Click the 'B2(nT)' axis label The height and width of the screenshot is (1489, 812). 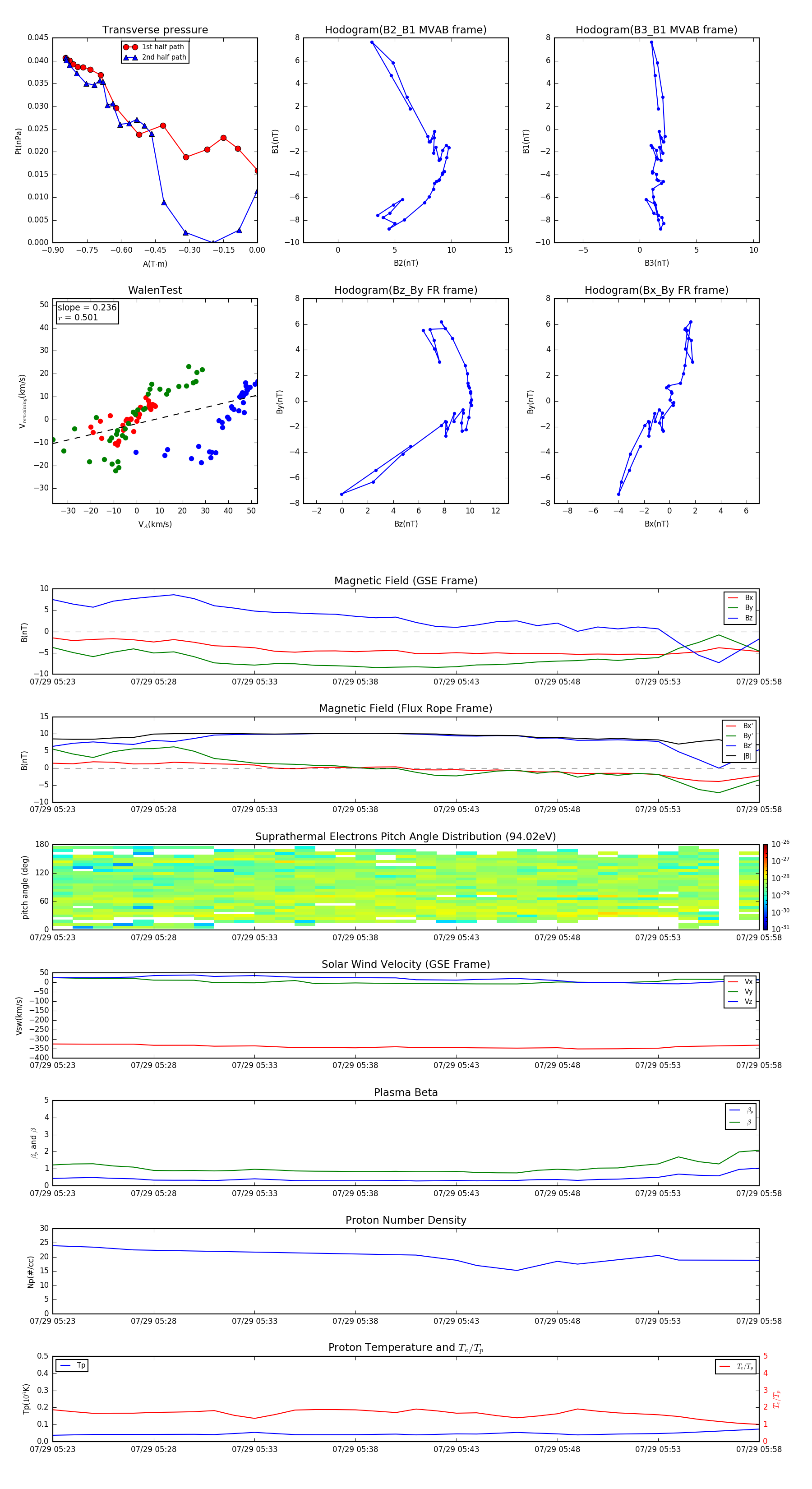point(406,263)
